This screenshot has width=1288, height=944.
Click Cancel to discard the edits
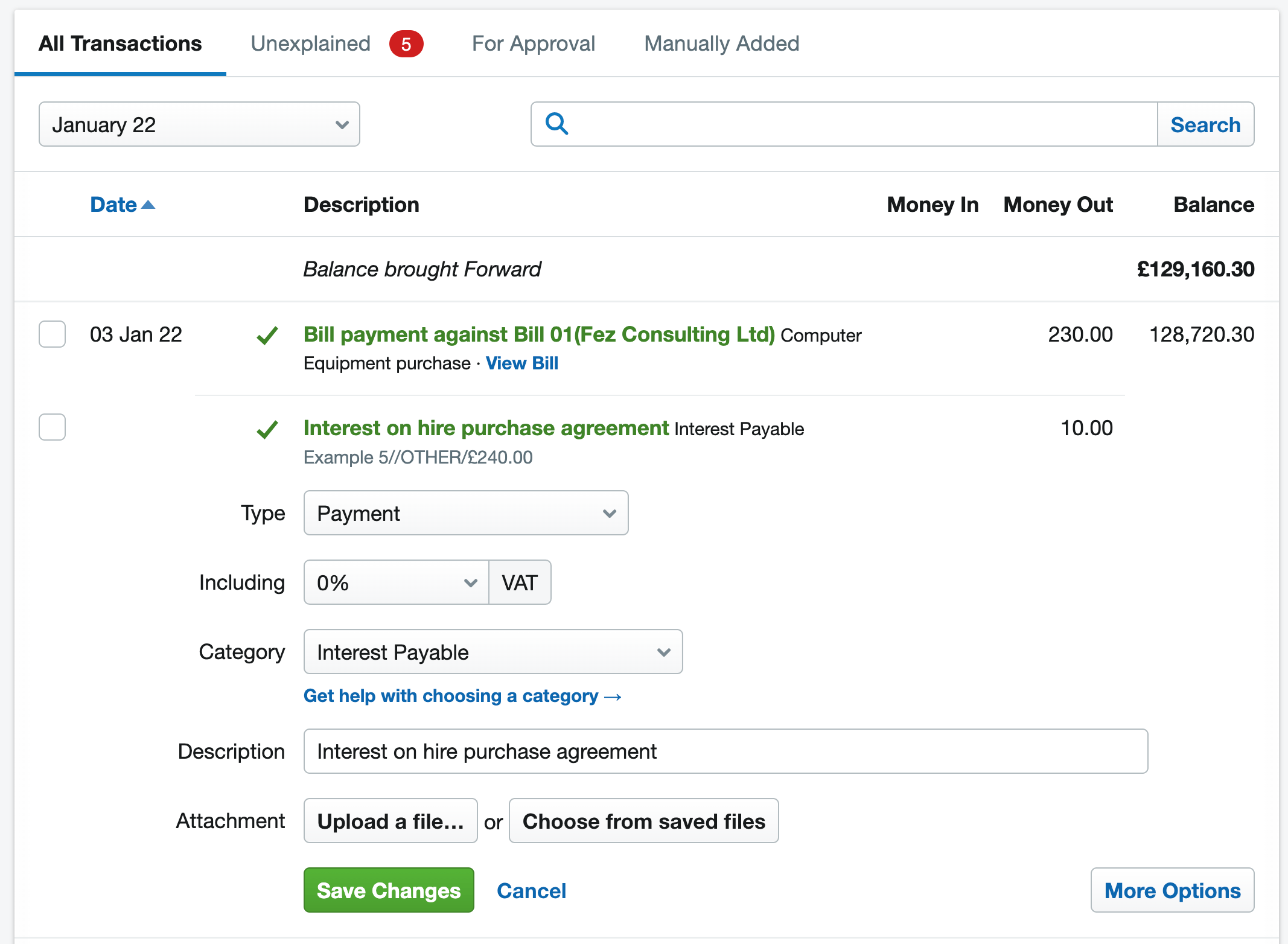point(531,890)
